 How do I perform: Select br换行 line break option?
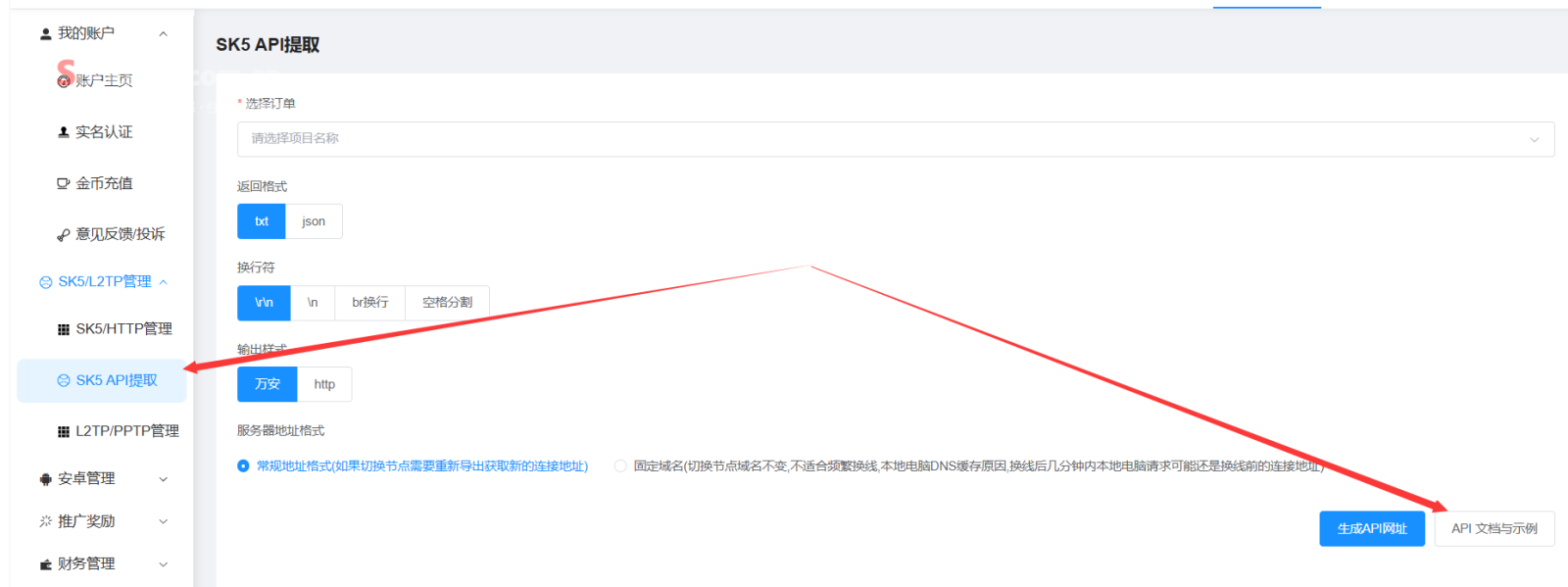(x=370, y=303)
